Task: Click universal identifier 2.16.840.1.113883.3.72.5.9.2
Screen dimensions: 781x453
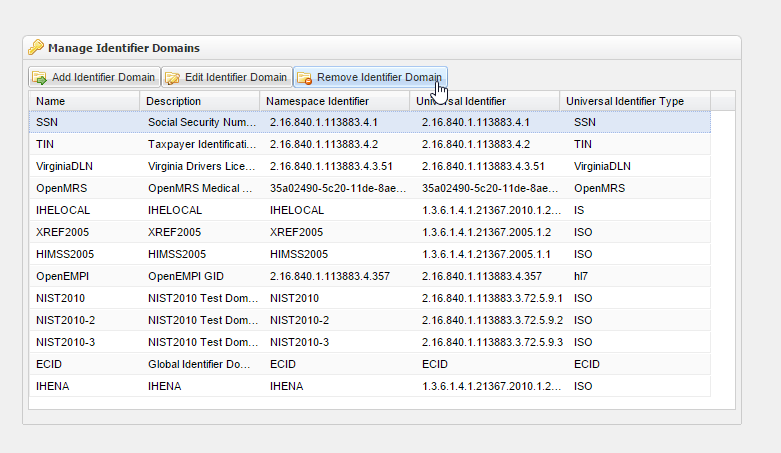Action: coord(492,320)
